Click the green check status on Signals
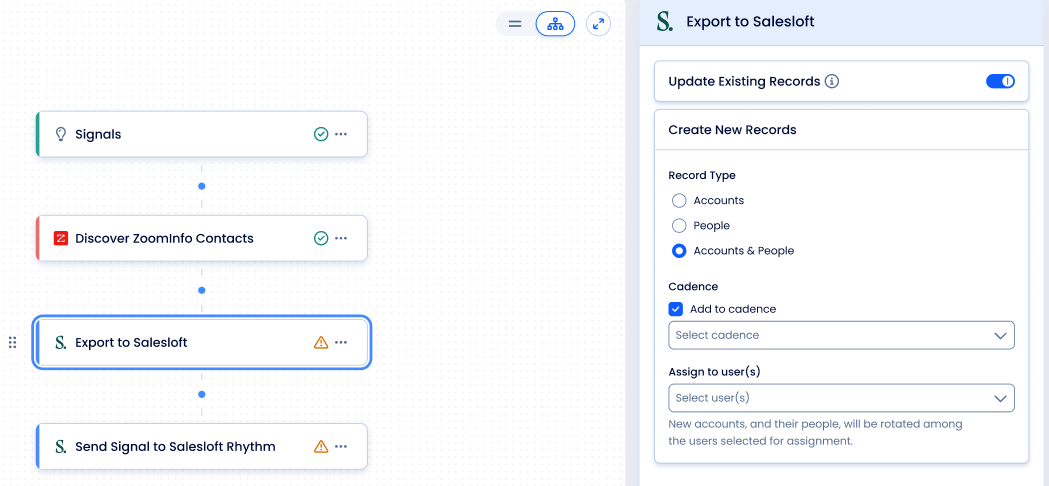 tap(320, 134)
